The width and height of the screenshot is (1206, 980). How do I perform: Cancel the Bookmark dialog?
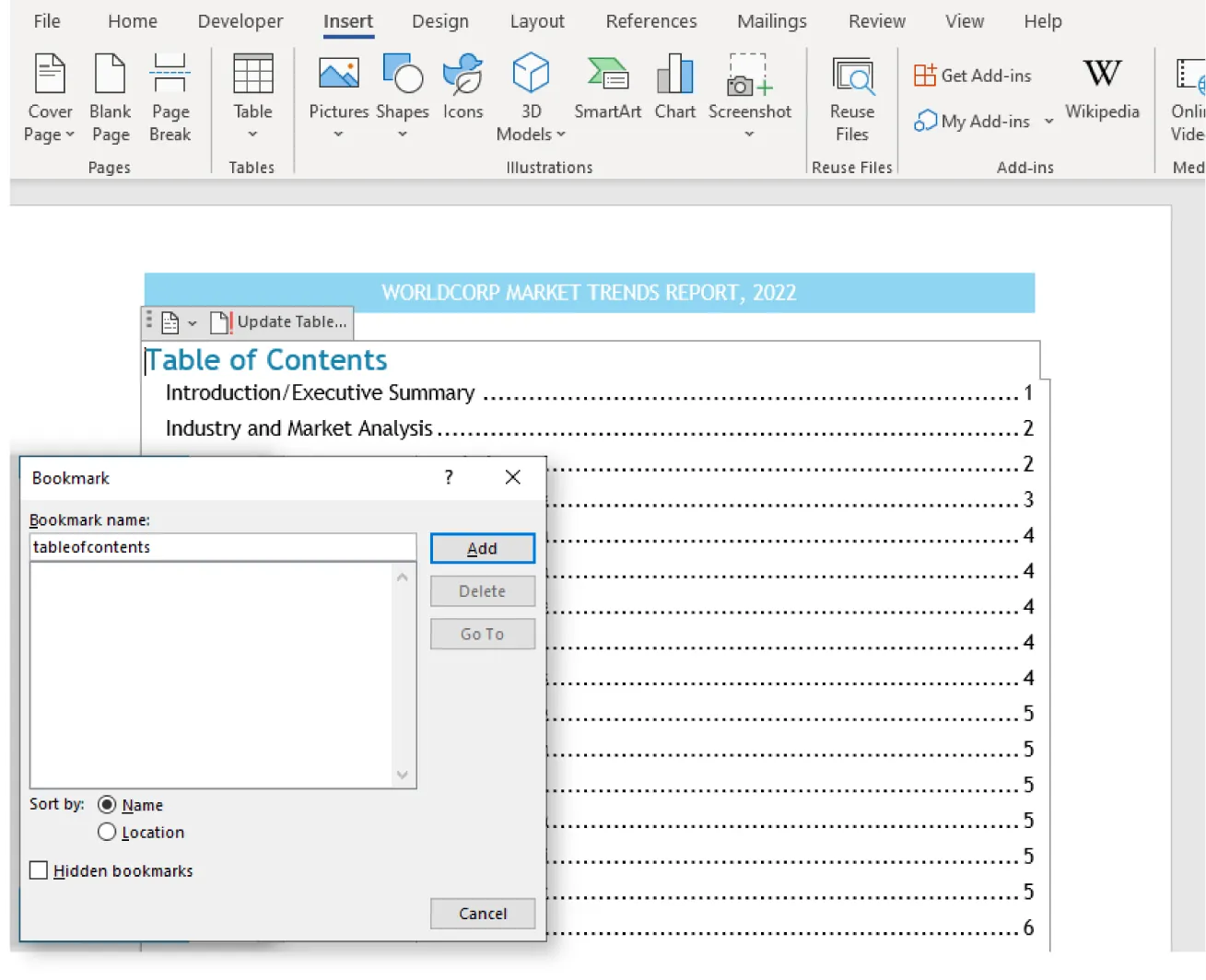click(482, 913)
